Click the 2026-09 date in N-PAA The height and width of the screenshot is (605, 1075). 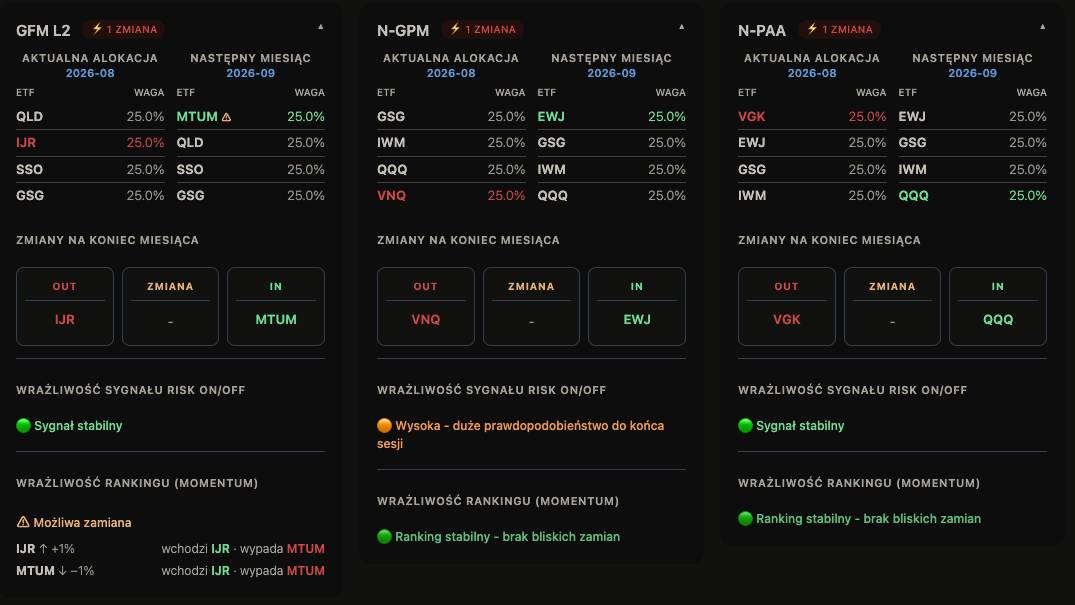click(972, 73)
